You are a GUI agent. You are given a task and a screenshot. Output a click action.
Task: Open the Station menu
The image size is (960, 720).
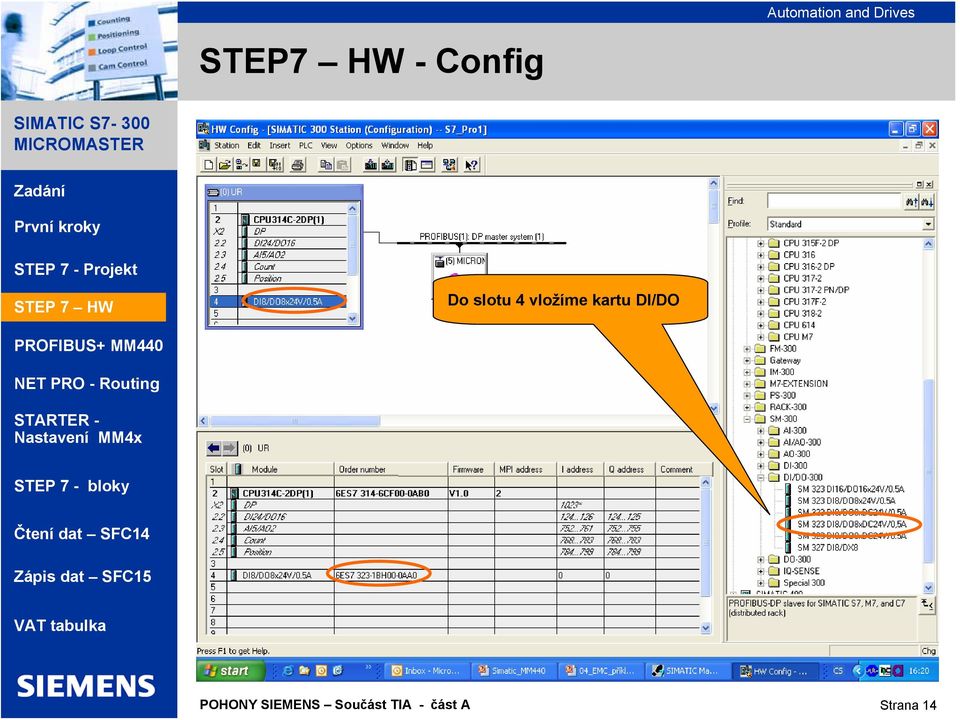click(x=227, y=146)
